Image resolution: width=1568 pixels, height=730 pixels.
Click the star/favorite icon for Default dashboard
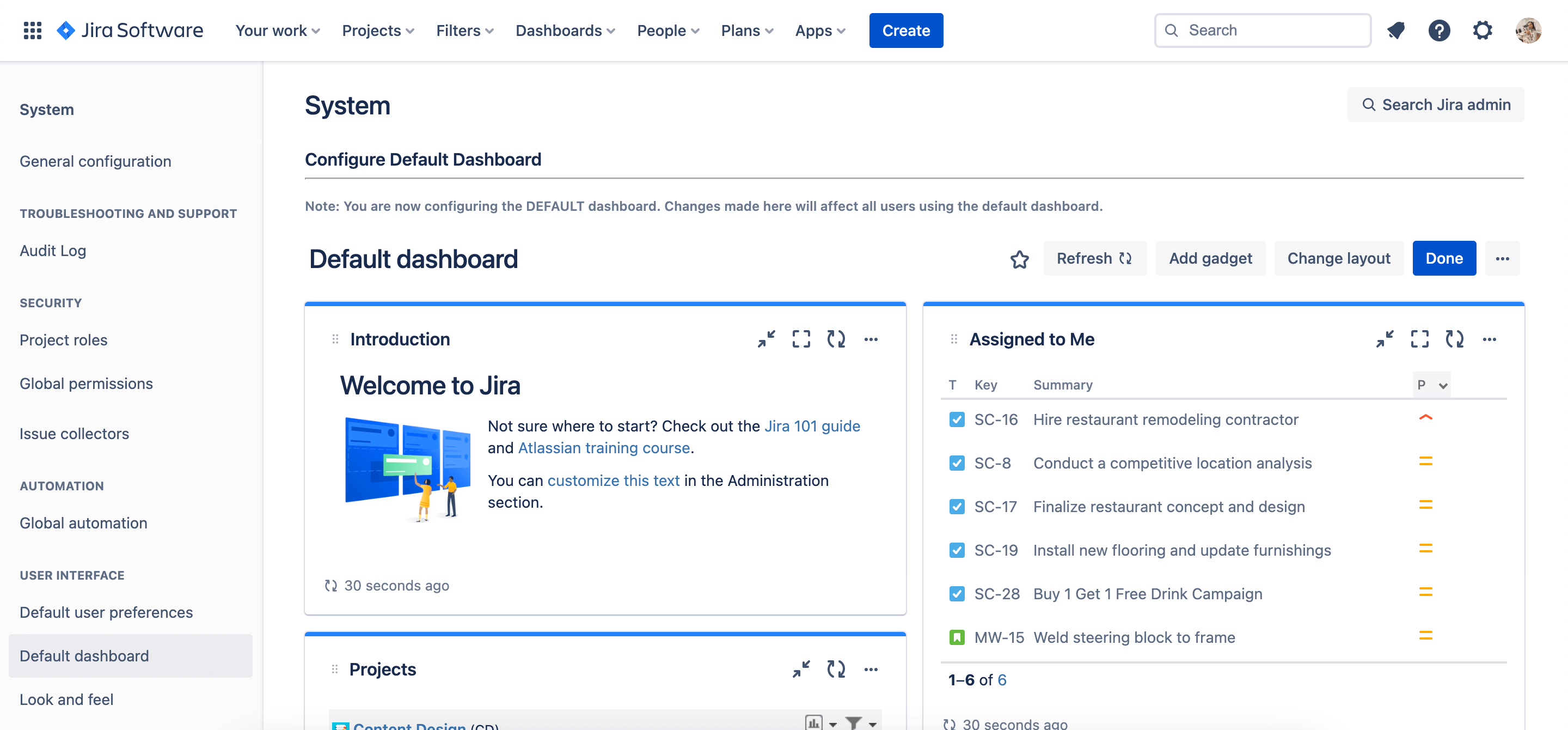point(1019,258)
